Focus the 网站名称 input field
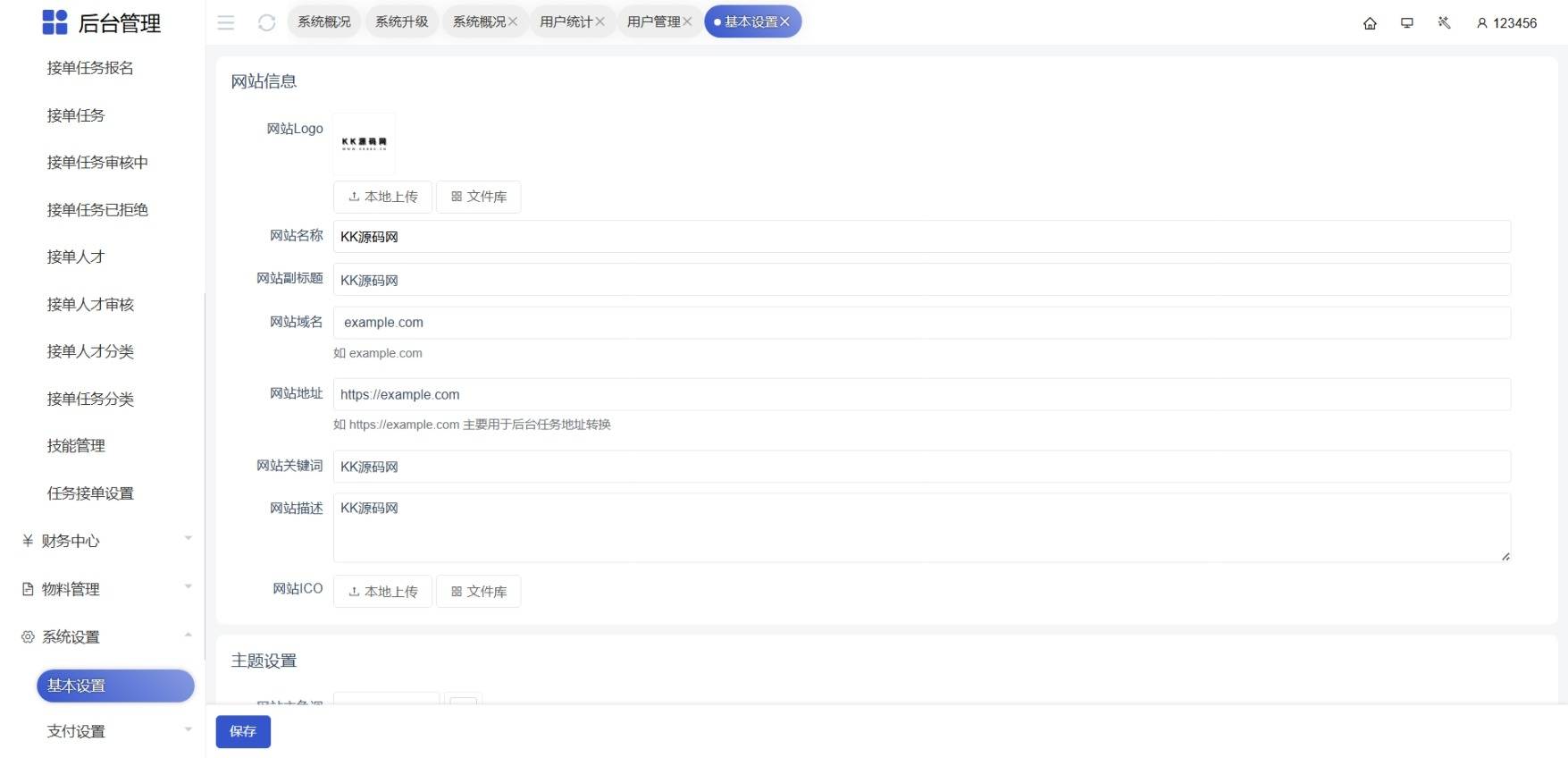This screenshot has height=758, width=1568. 922,237
